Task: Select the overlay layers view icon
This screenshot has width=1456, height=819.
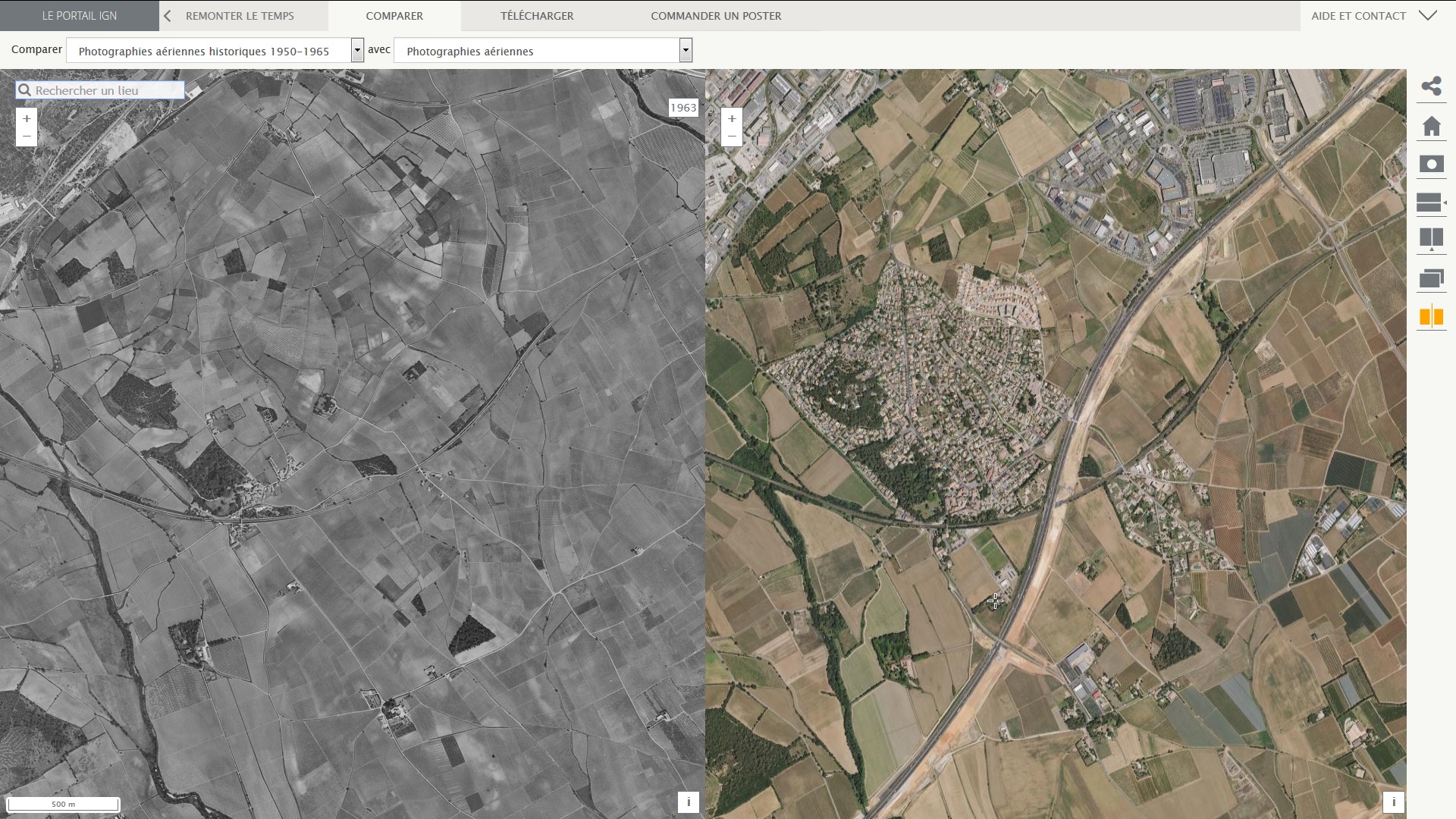Action: pos(1431,278)
